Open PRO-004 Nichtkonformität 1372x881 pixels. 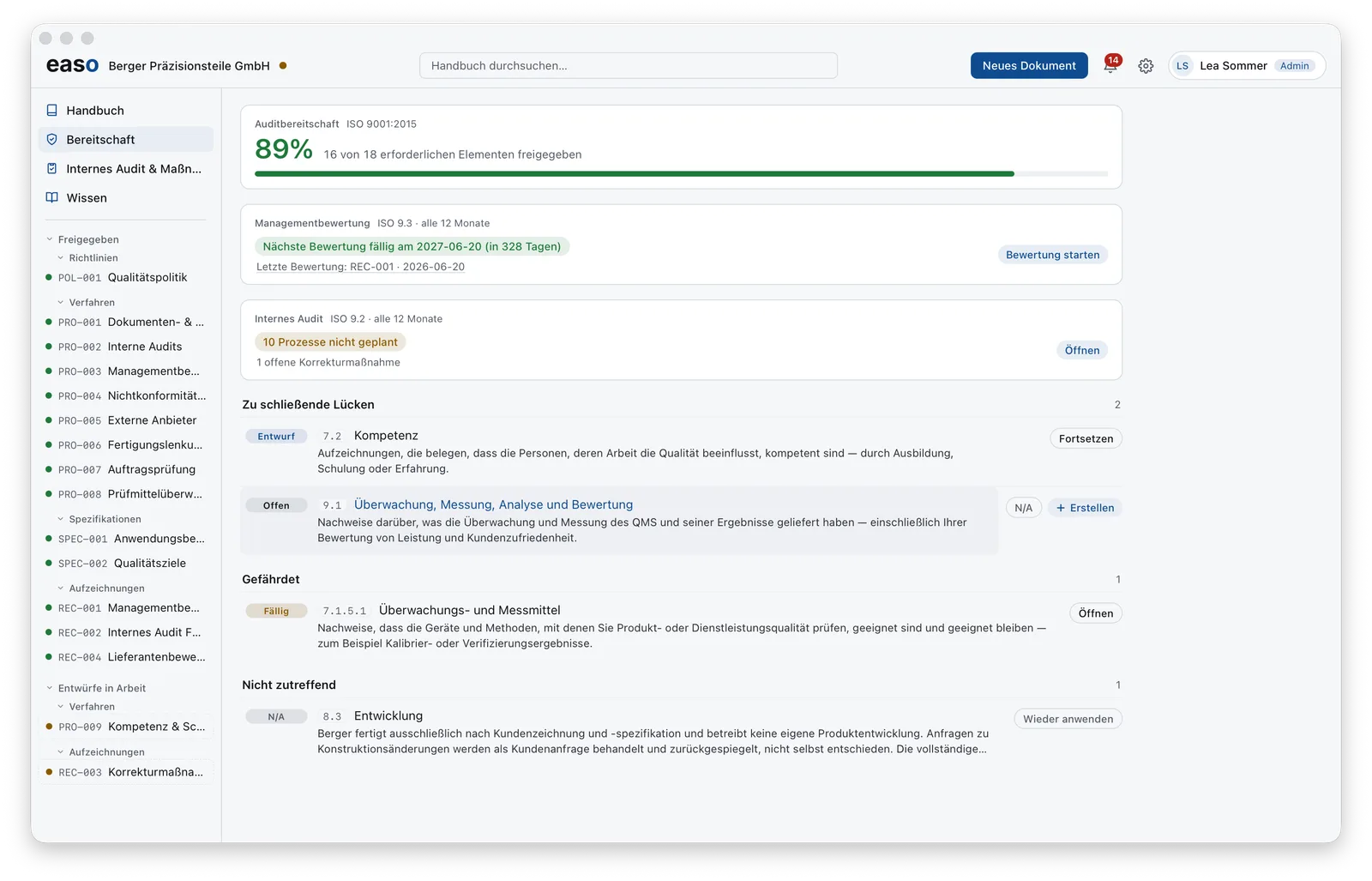[x=126, y=396]
